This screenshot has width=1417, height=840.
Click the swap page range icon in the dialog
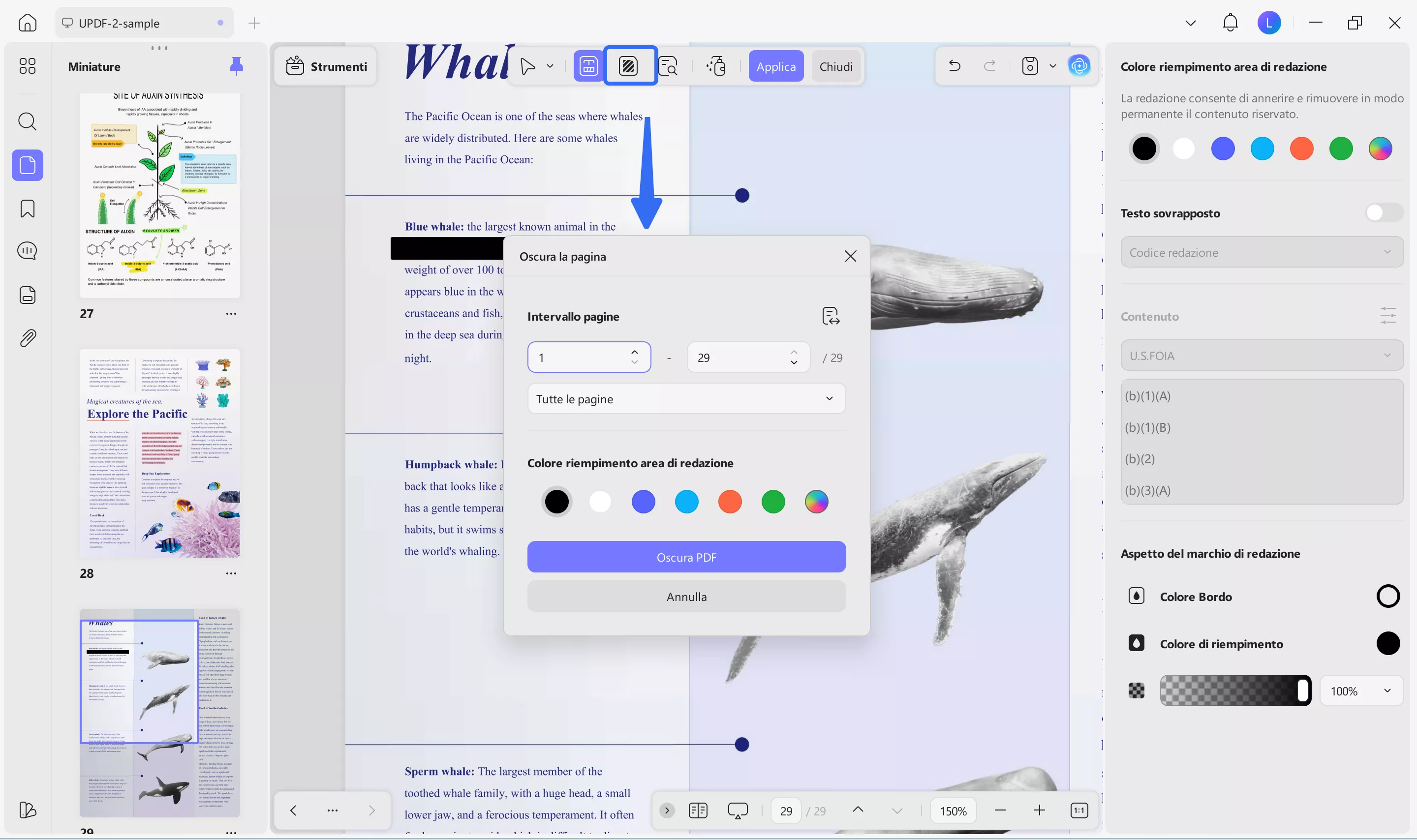point(831,316)
